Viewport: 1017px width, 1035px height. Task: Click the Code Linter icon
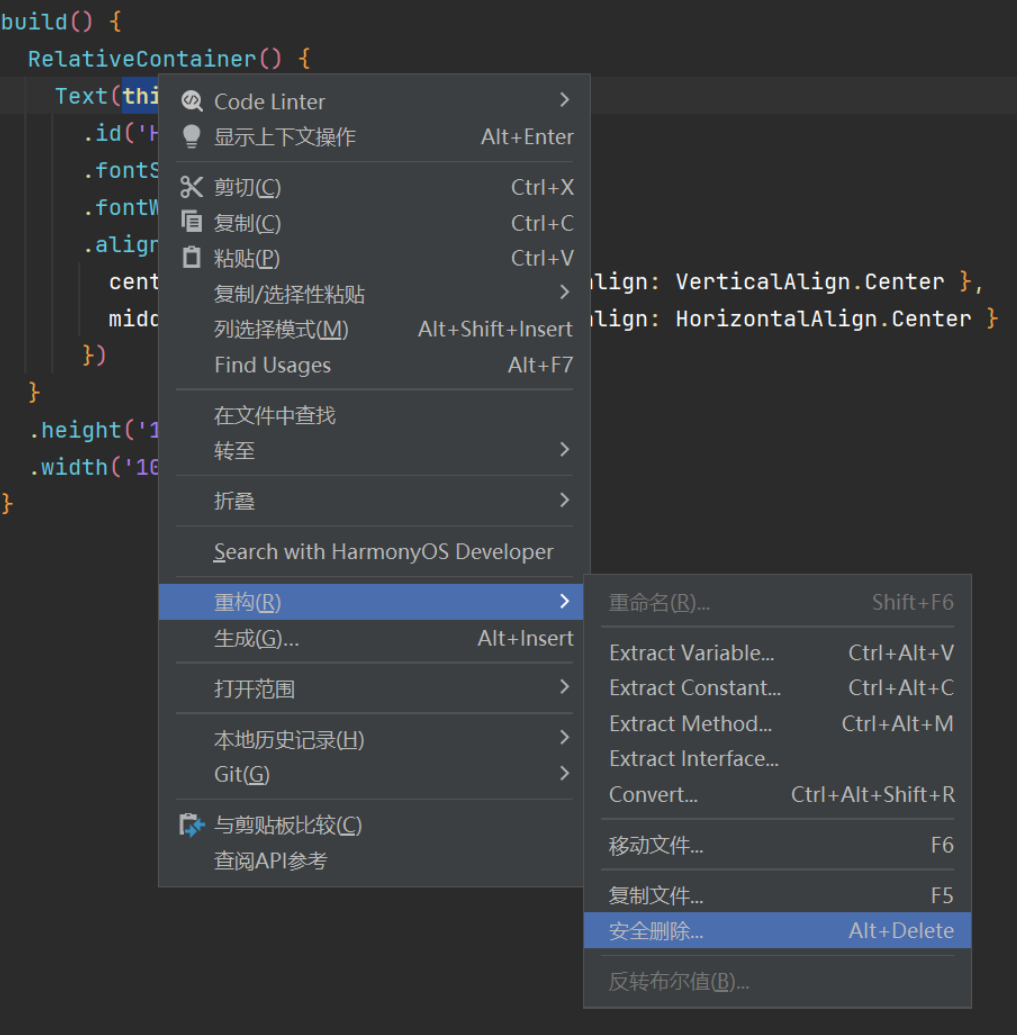[x=191, y=101]
